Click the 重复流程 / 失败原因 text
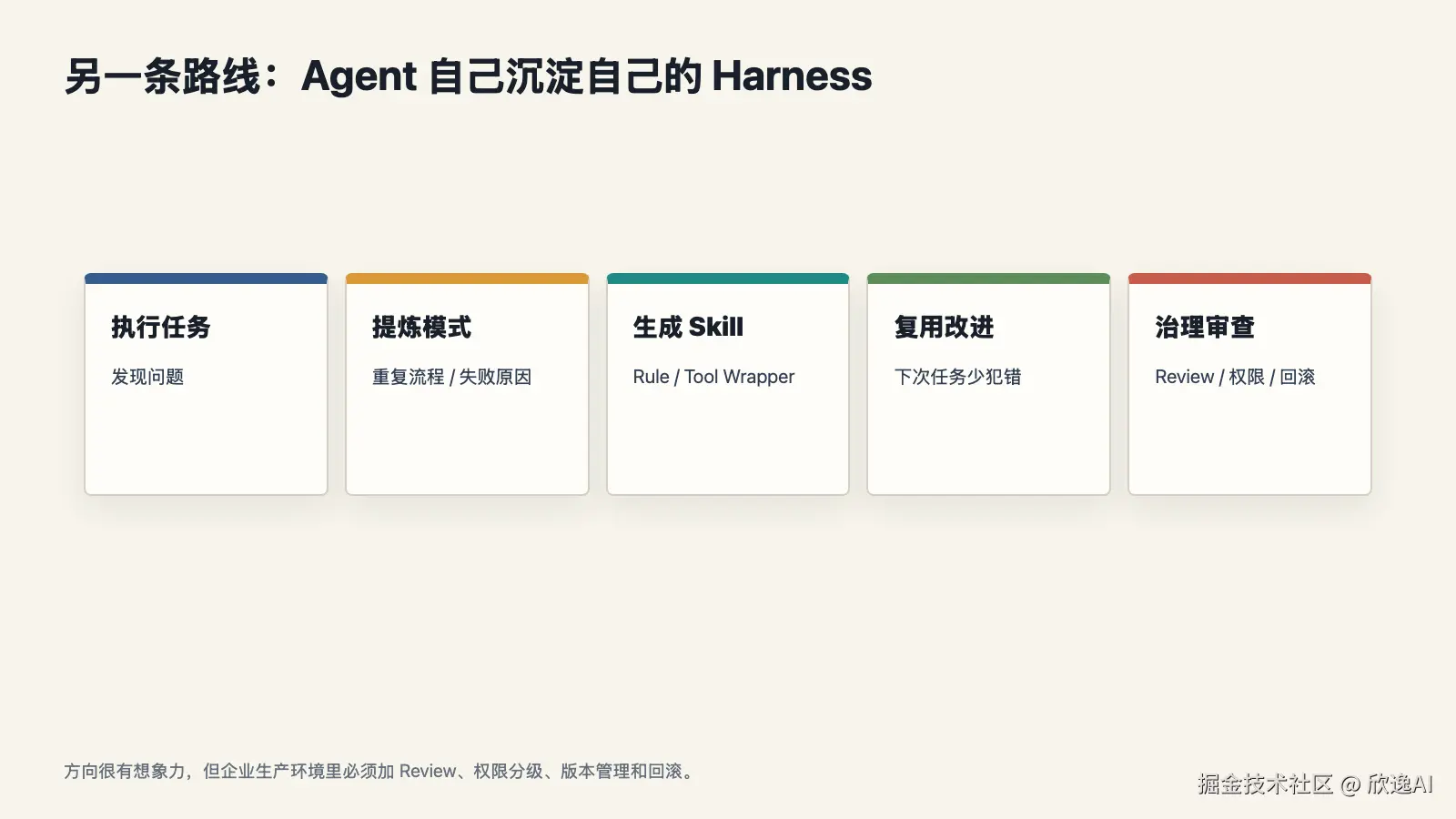Image resolution: width=1456 pixels, height=819 pixels. click(x=451, y=377)
